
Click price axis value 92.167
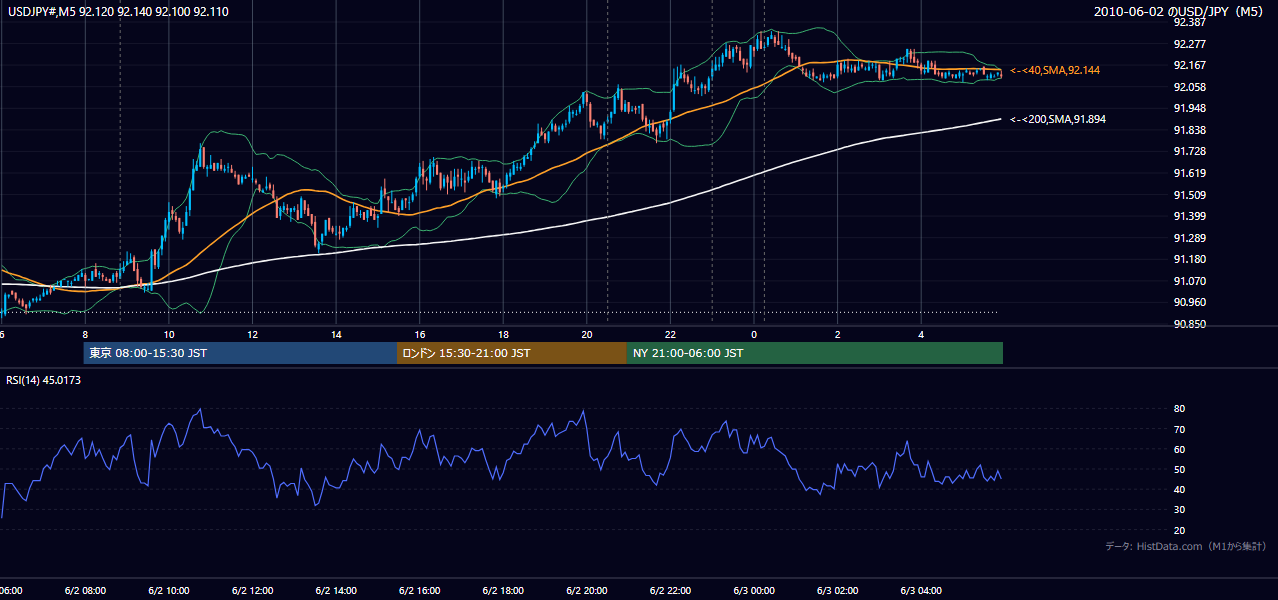coord(1188,66)
